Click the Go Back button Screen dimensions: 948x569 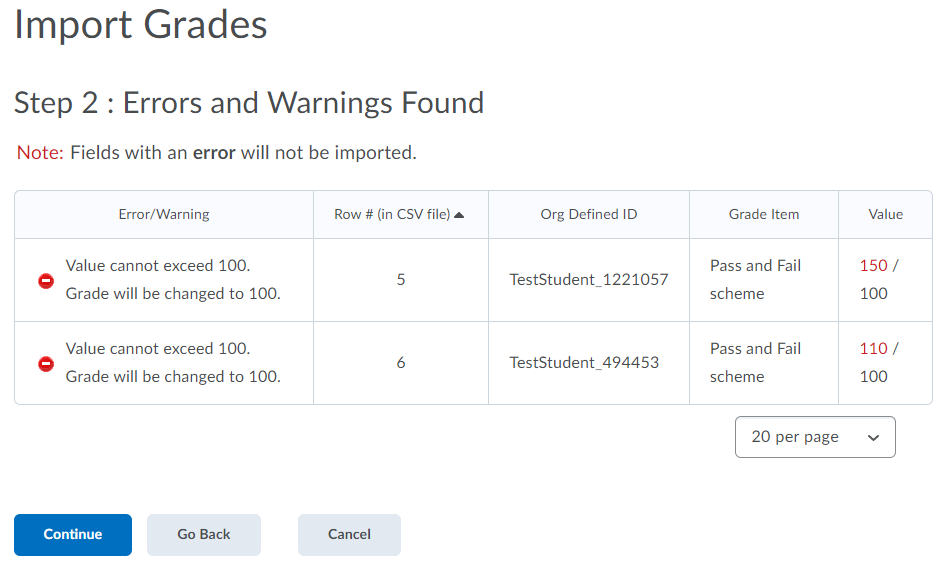pyautogui.click(x=204, y=535)
